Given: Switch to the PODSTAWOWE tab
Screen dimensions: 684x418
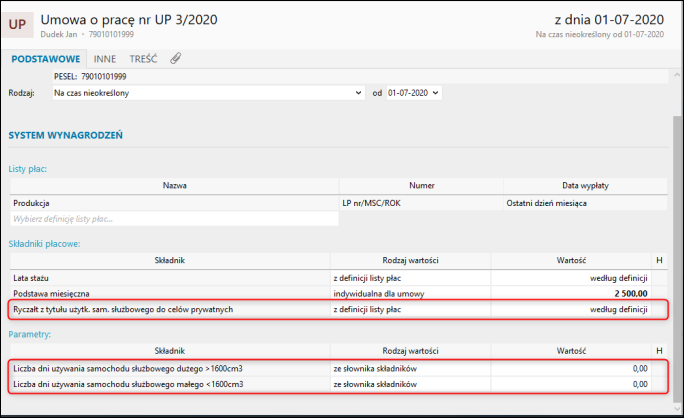Looking at the screenshot, I should click(46, 59).
